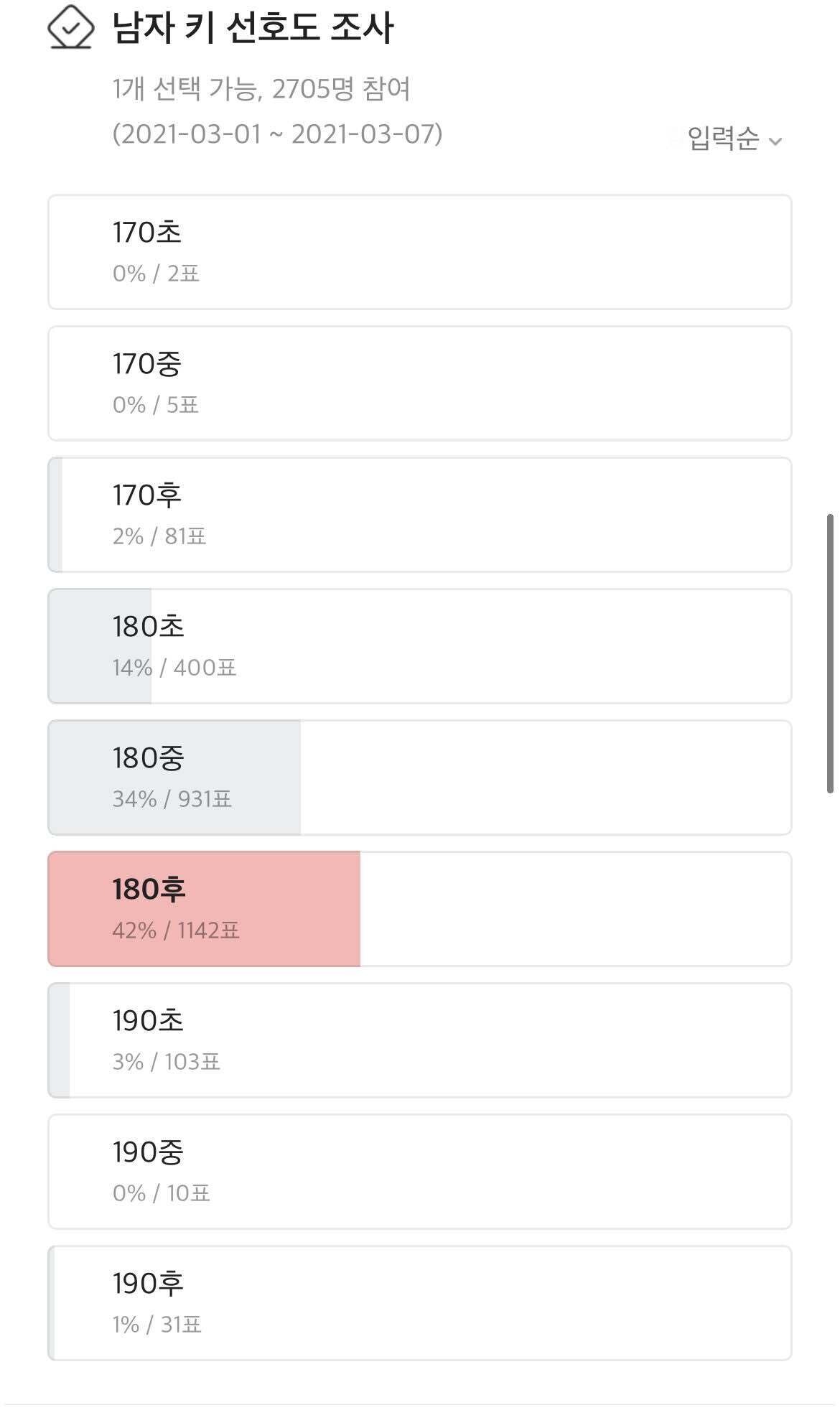Click the poll checkmark icon beside the title
840x1428 pixels.
(70, 28)
